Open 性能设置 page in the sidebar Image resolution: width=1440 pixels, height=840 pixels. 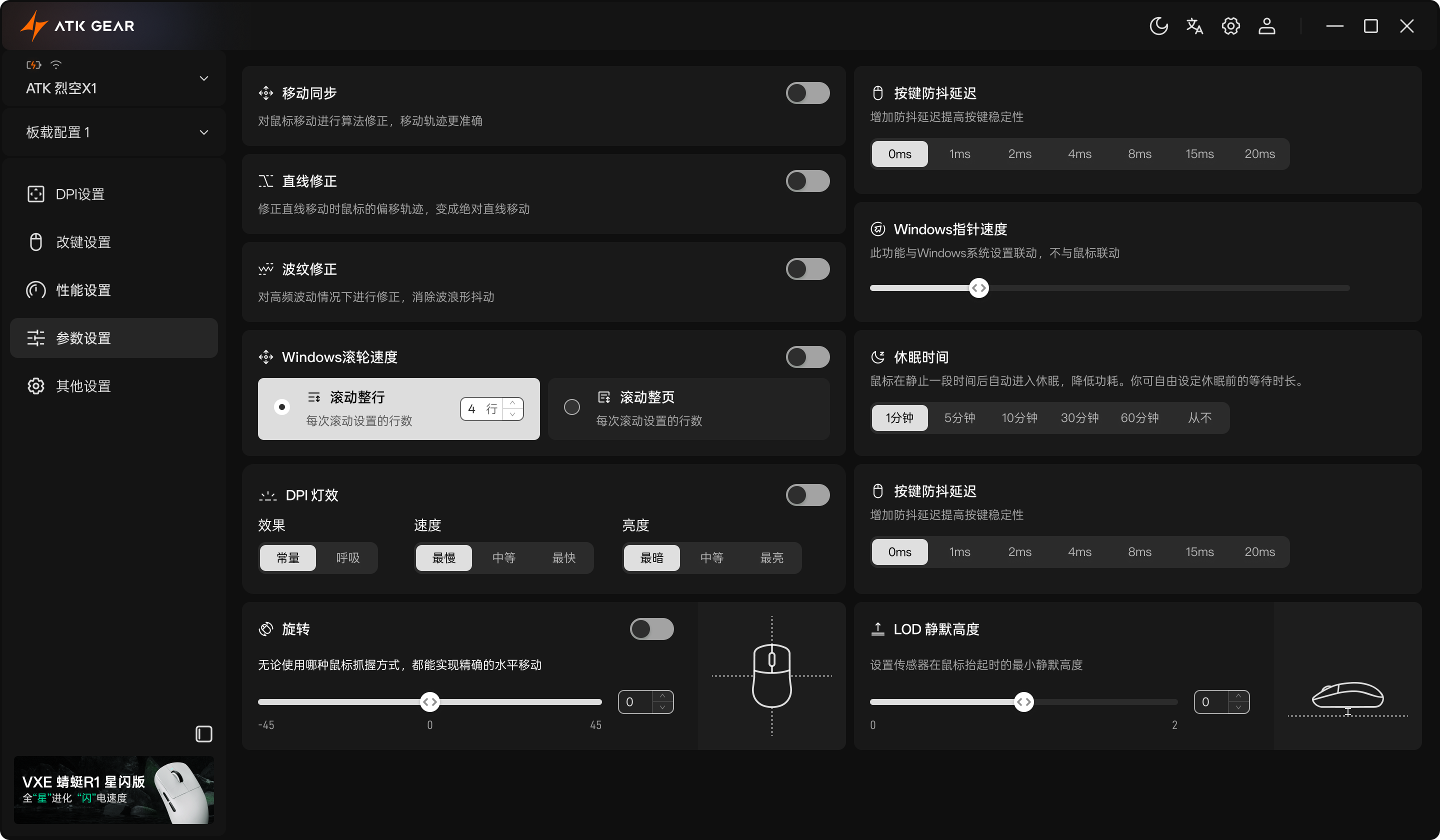click(83, 290)
